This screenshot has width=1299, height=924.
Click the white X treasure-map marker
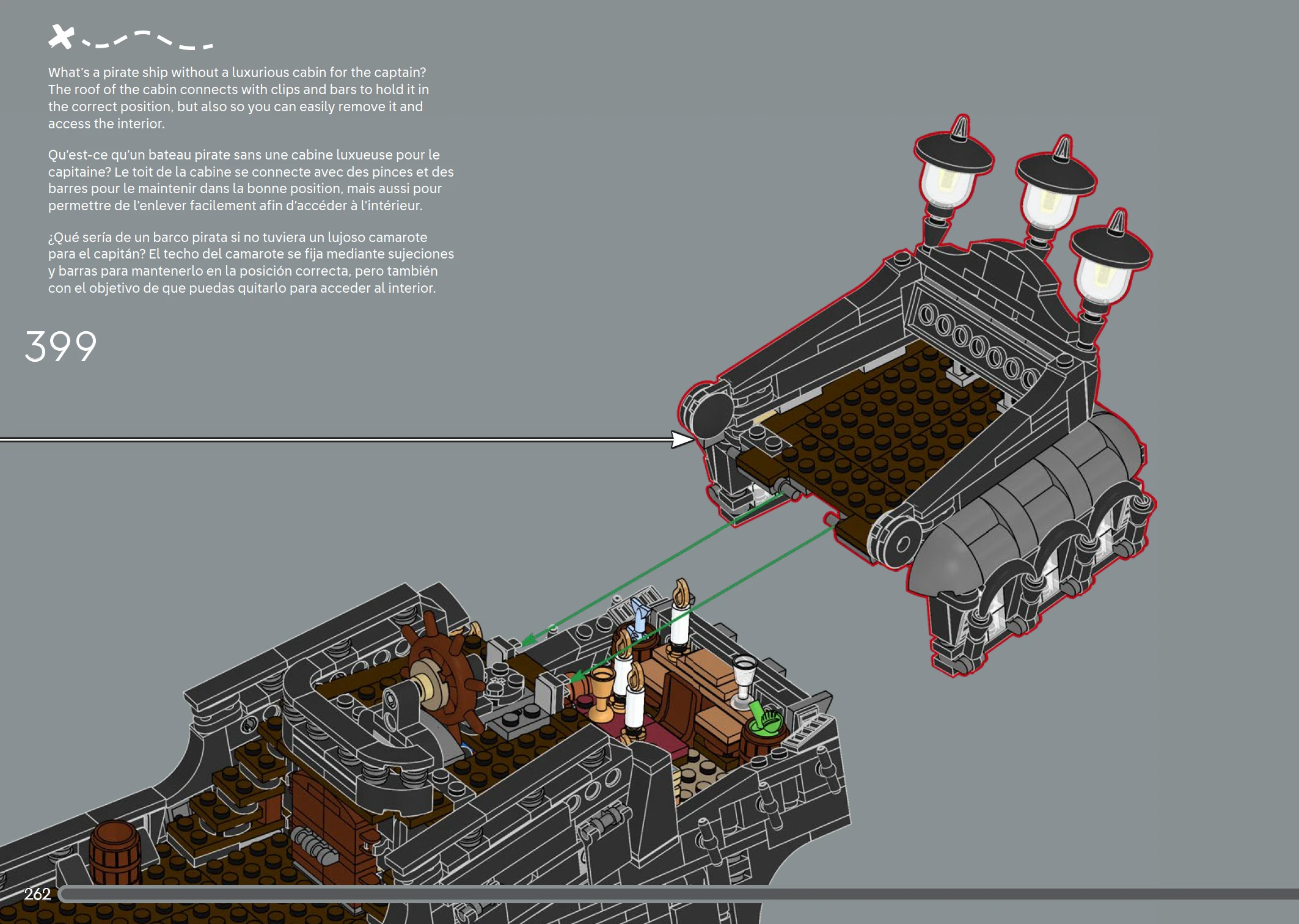click(61, 37)
